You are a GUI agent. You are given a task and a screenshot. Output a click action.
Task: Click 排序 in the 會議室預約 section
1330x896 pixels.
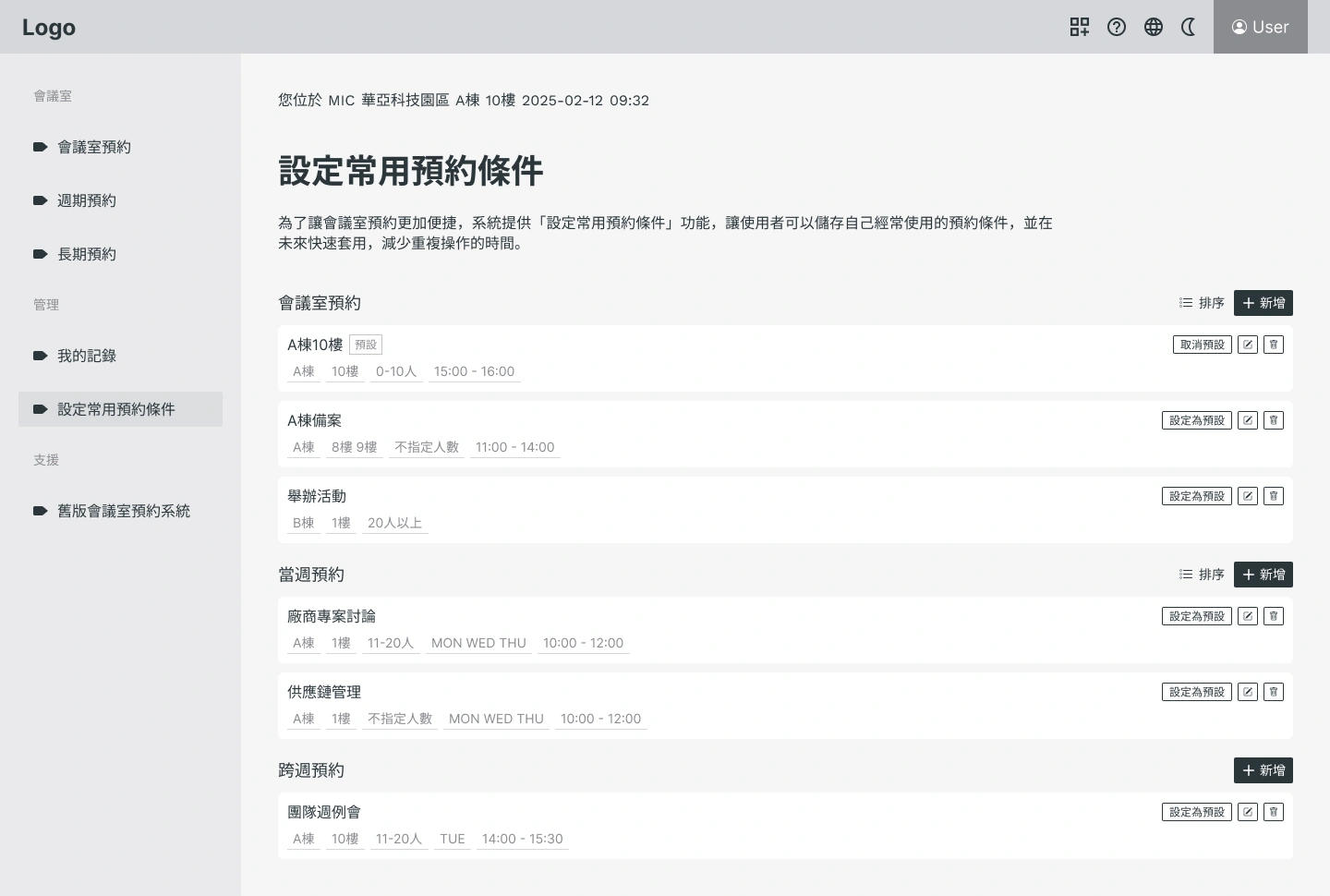coord(1202,303)
